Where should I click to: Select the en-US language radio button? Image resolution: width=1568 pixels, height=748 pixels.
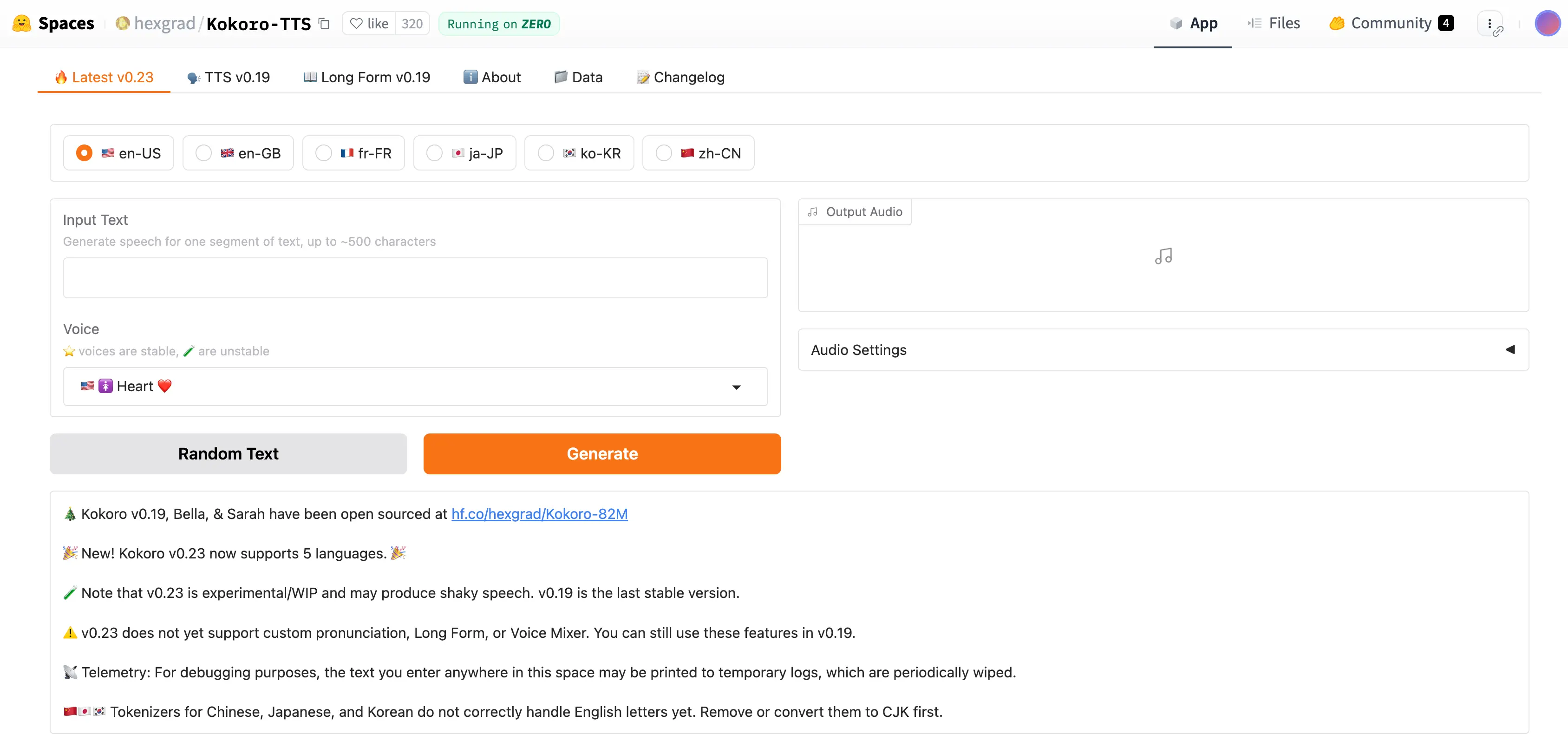(x=82, y=153)
